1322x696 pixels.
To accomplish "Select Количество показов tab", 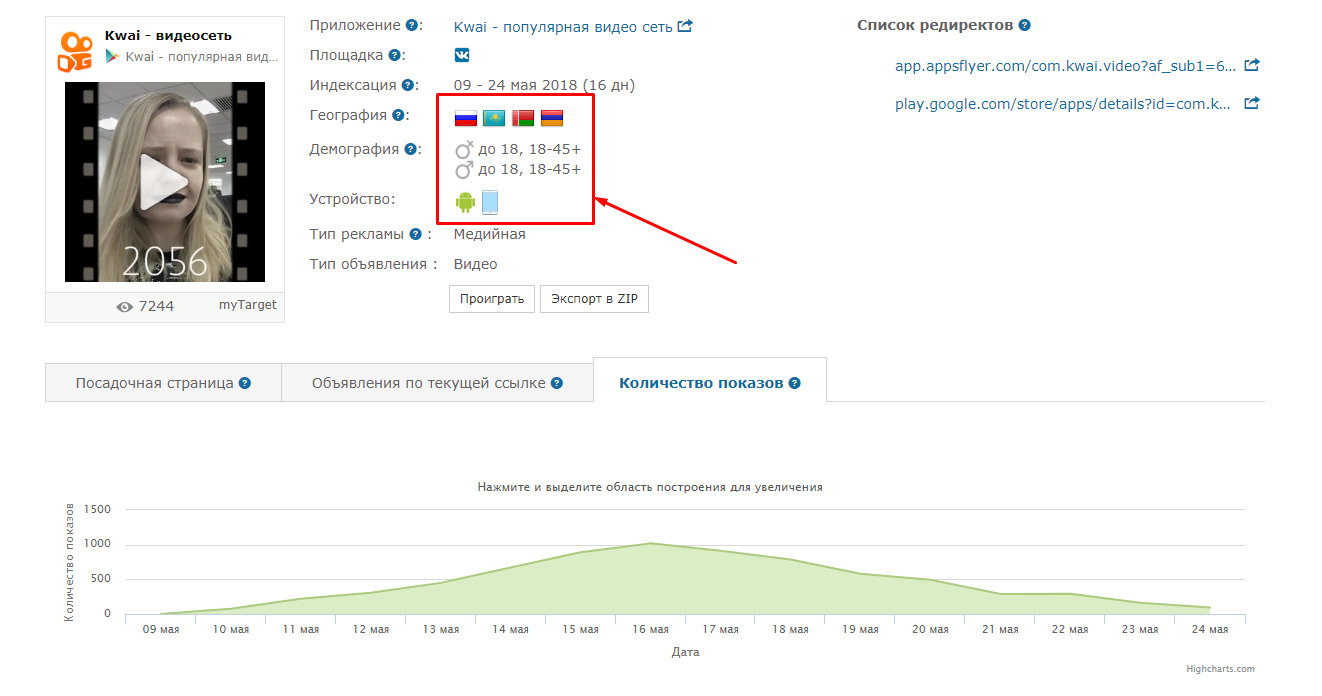I will [709, 383].
